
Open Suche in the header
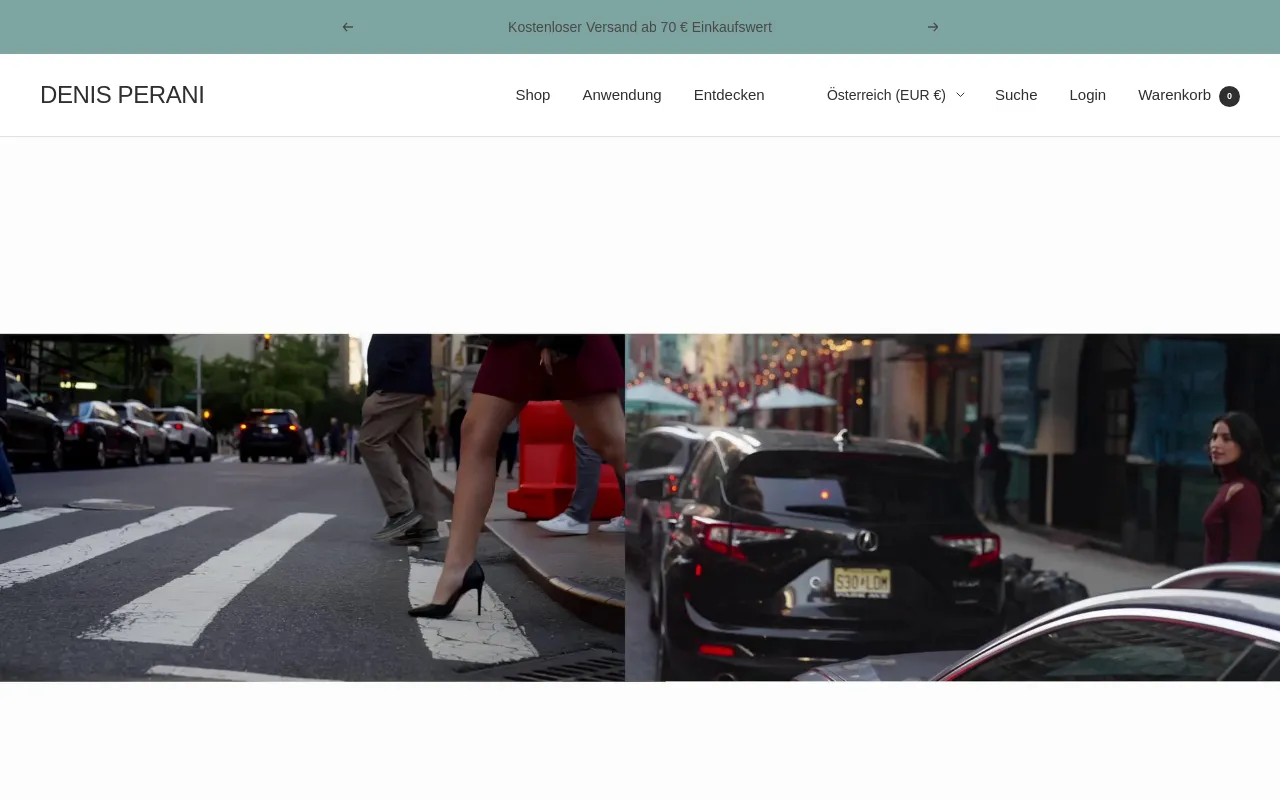(x=1016, y=95)
